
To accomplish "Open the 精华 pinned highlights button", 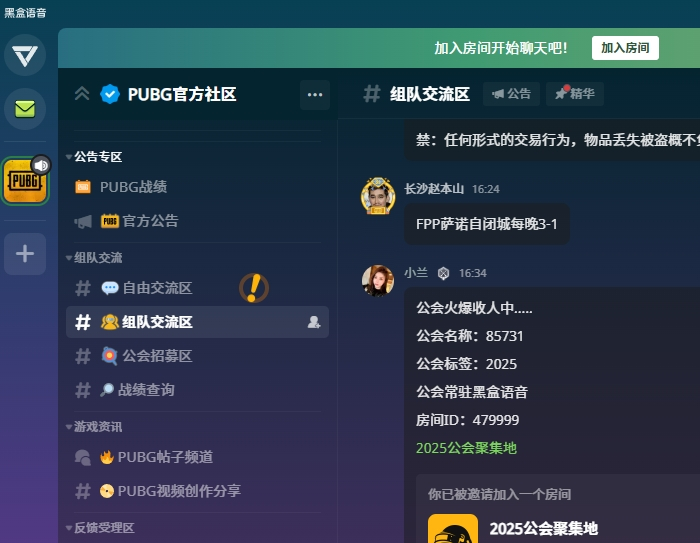I will point(575,94).
